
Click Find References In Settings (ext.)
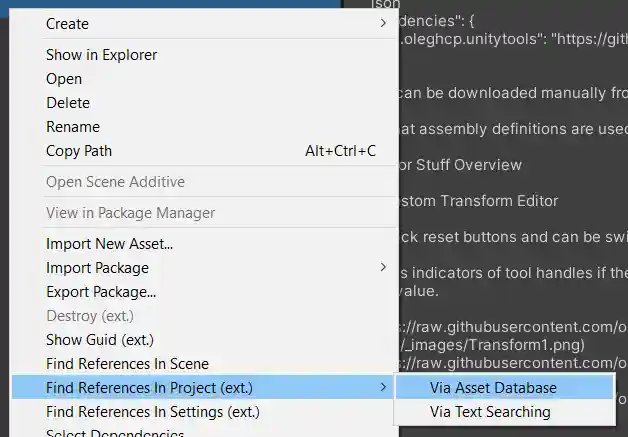[152, 411]
